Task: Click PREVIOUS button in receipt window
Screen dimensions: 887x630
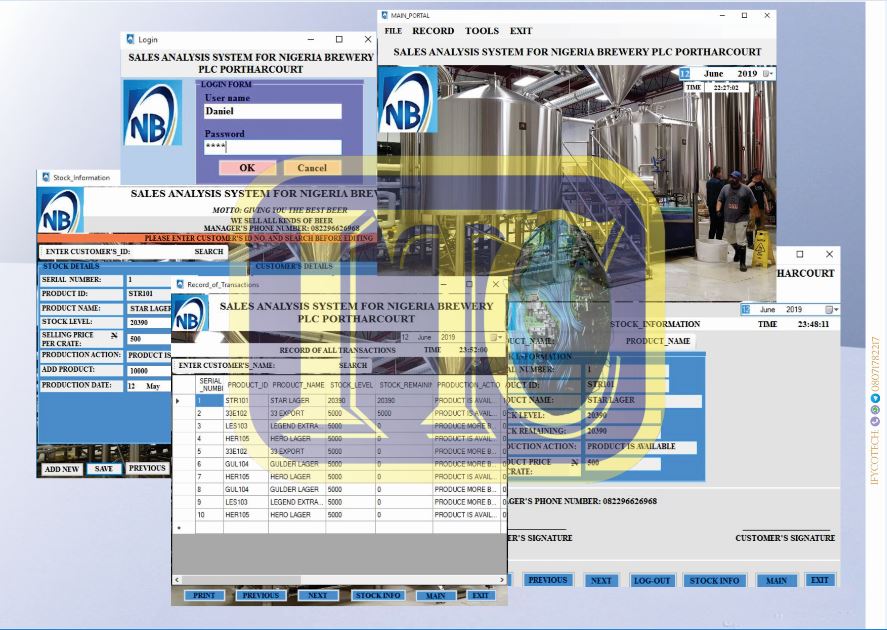Action: [x=548, y=580]
